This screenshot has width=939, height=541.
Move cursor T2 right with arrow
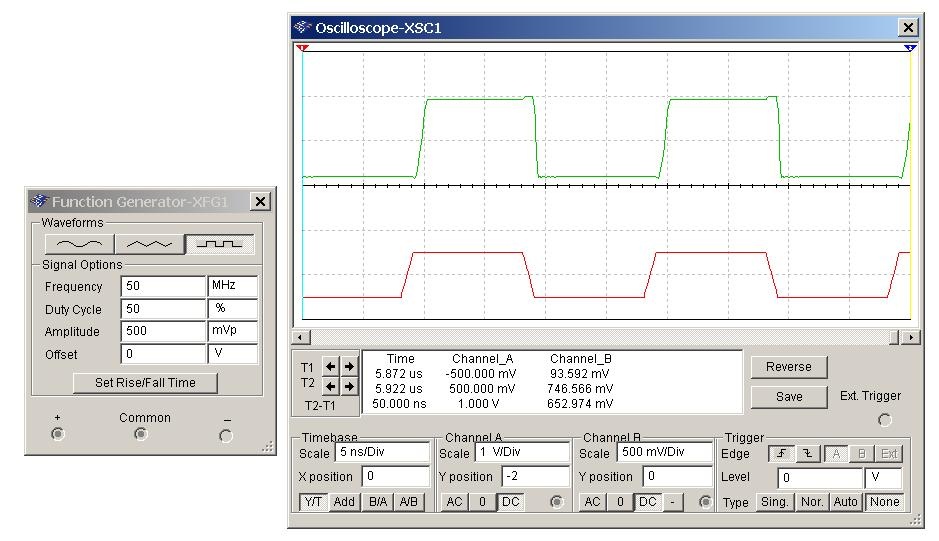[349, 386]
